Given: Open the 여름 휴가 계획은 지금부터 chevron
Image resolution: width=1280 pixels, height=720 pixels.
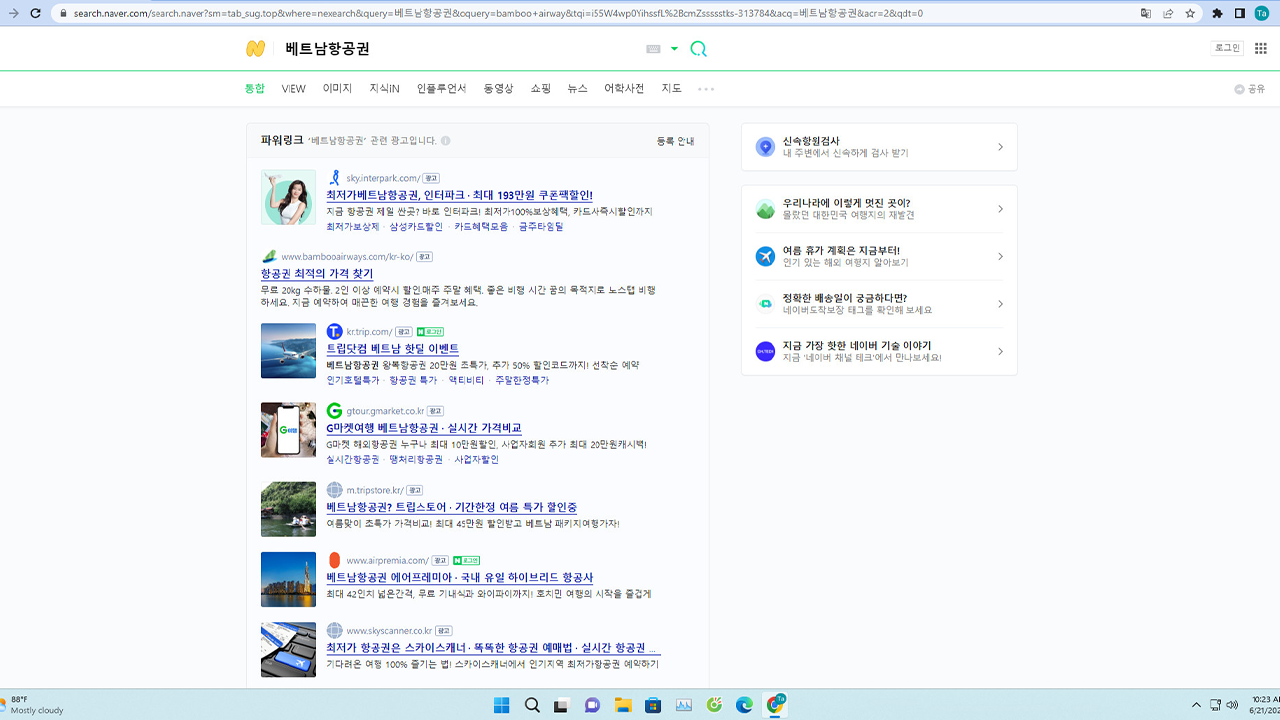Looking at the screenshot, I should [1000, 256].
